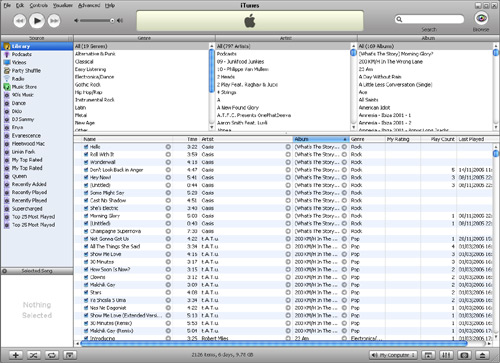Skip to the previous track
The height and width of the screenshot is (363, 500).
pos(20,21)
